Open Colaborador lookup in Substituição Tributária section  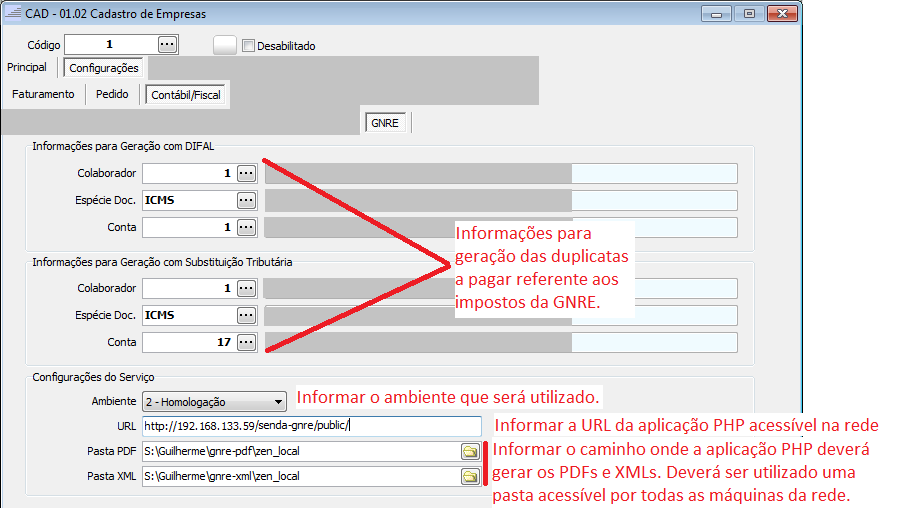click(246, 288)
